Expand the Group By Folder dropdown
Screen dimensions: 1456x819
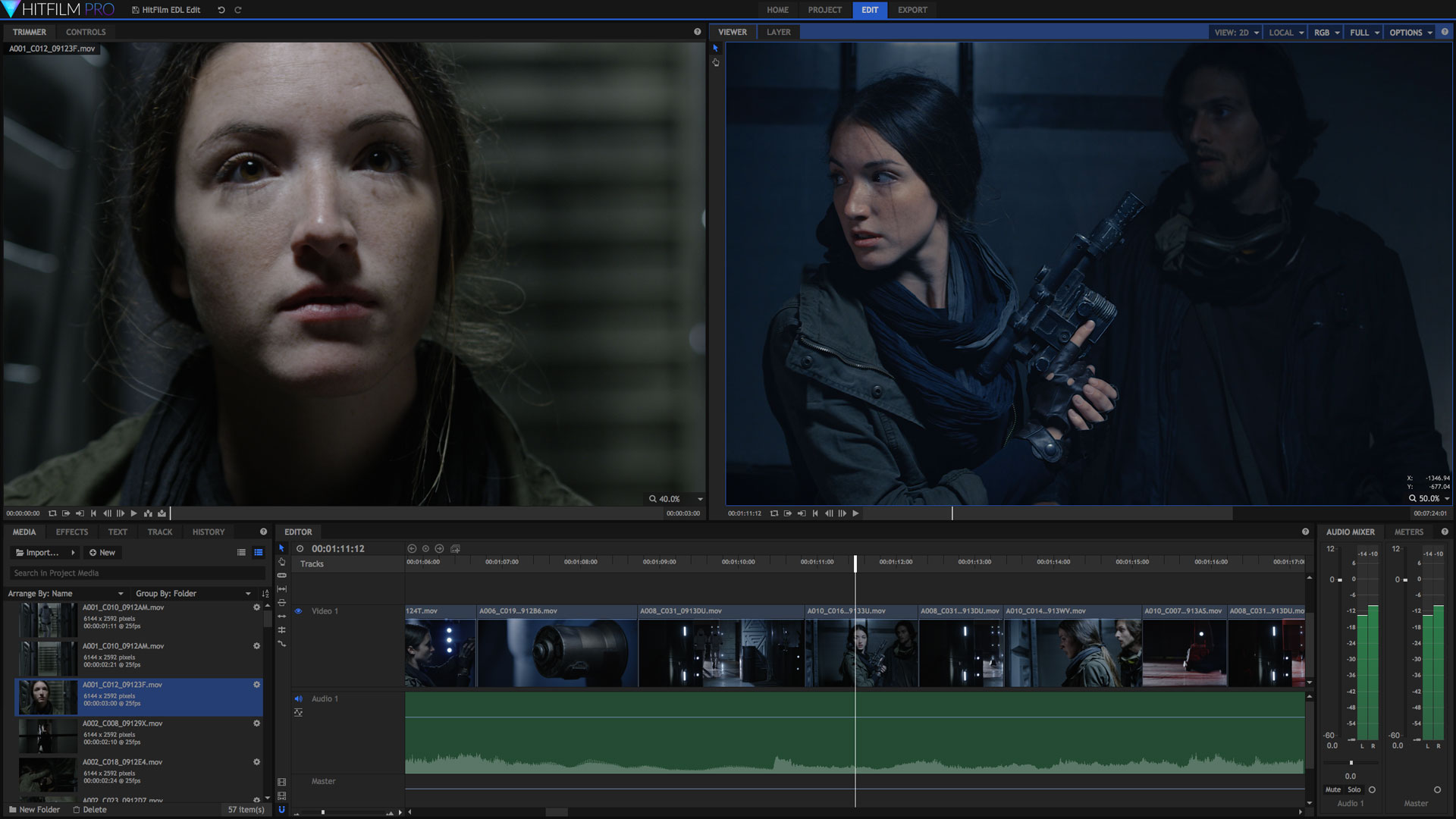point(248,593)
